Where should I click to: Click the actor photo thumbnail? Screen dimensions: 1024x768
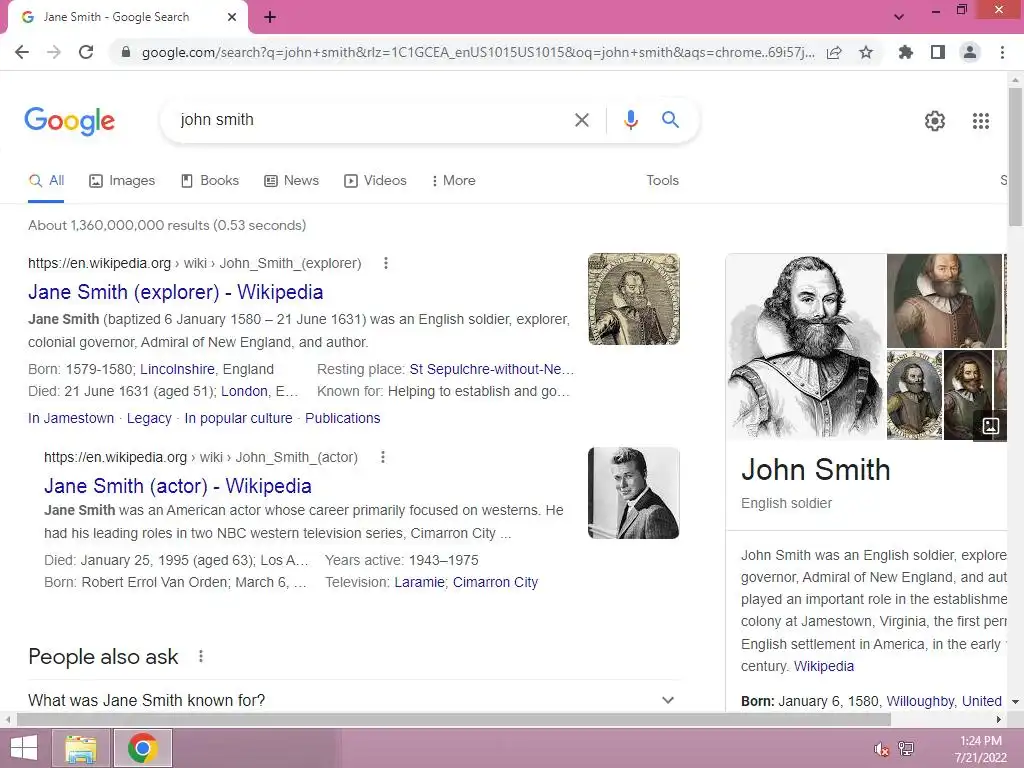click(x=633, y=493)
